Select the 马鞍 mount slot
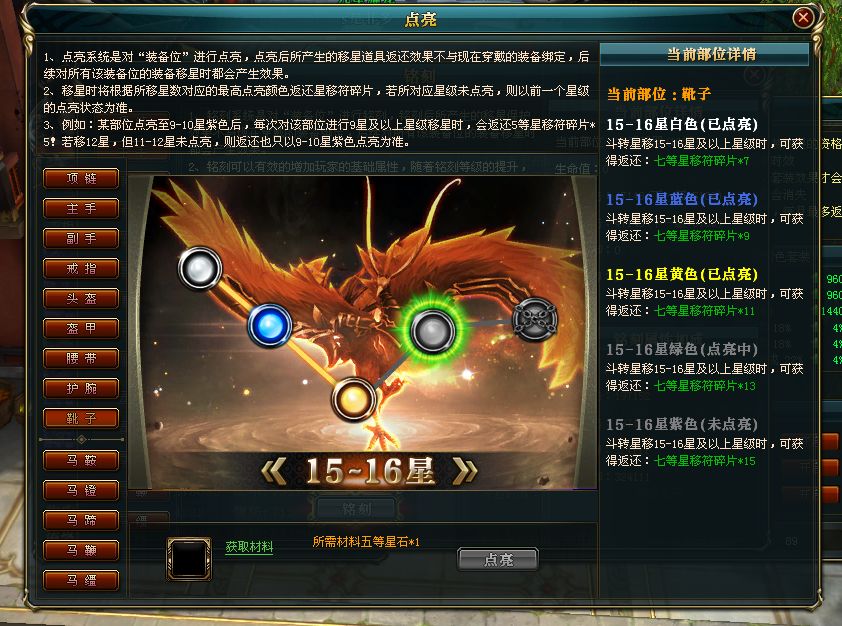842x626 pixels. (x=81, y=460)
